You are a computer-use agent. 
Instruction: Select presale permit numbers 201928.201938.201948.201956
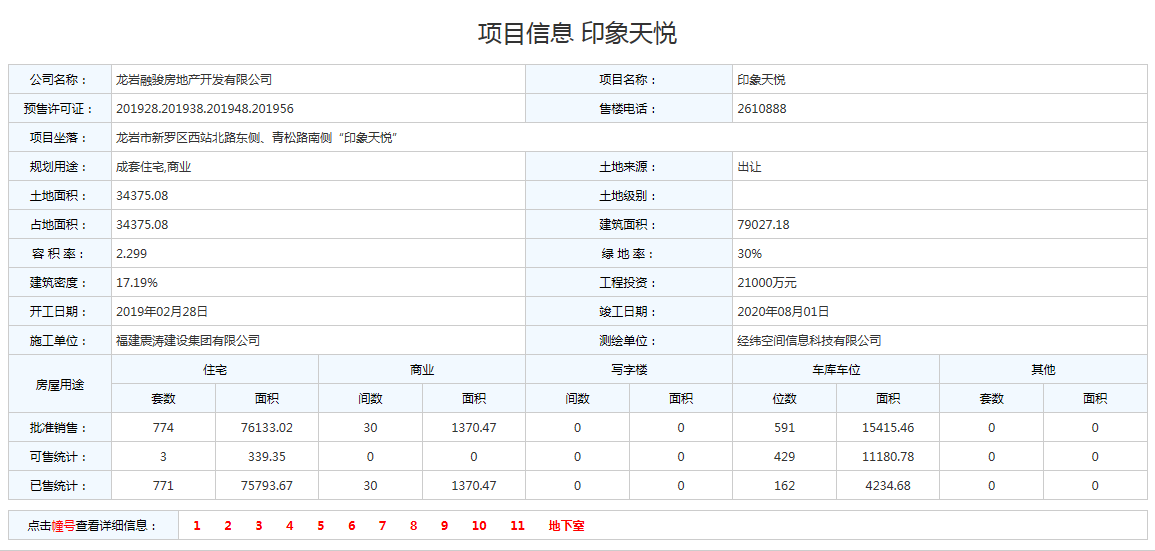[205, 109]
